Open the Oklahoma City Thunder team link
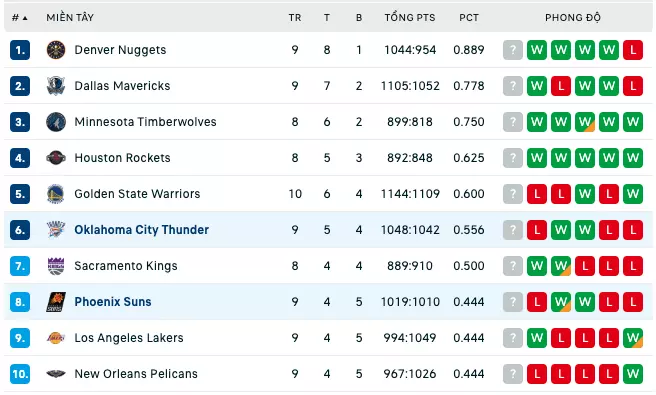This screenshot has height=395, width=656. pyautogui.click(x=141, y=230)
